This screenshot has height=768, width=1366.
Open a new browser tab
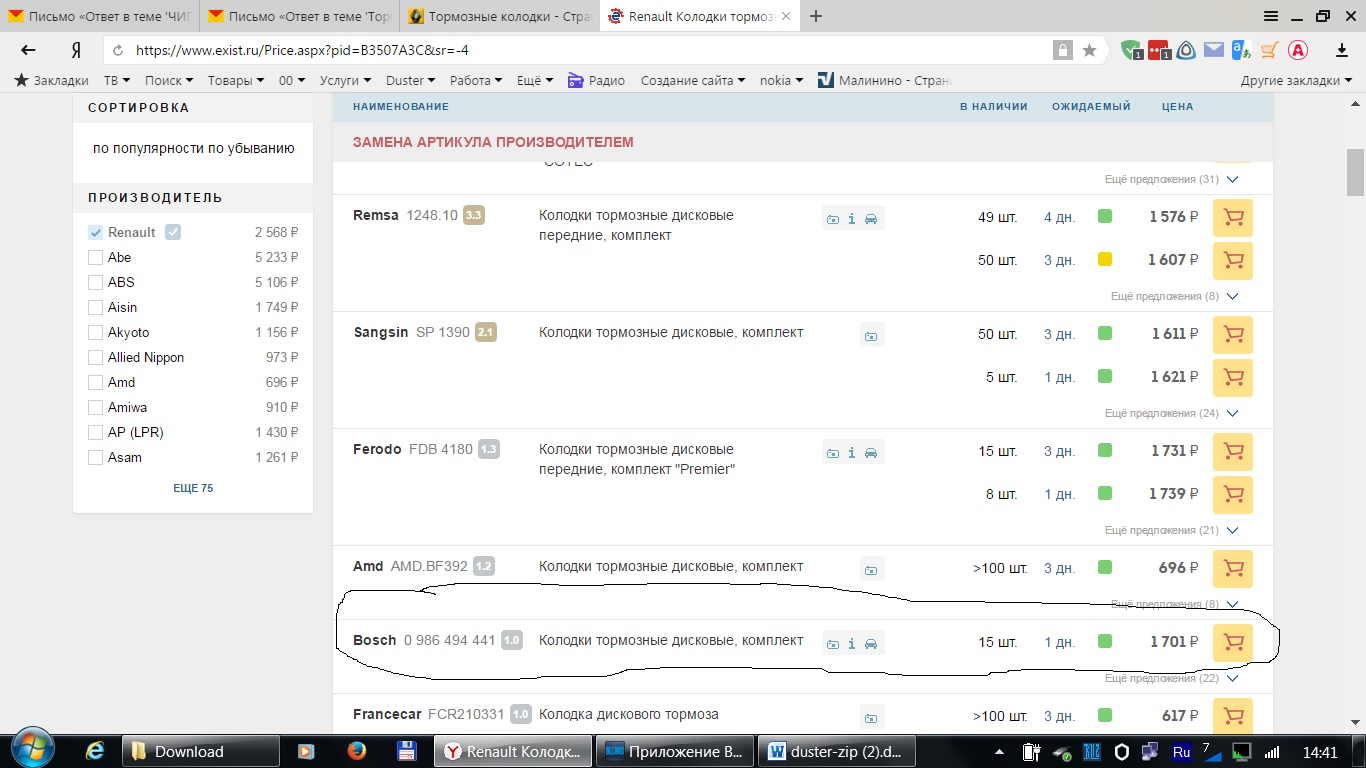click(x=816, y=16)
